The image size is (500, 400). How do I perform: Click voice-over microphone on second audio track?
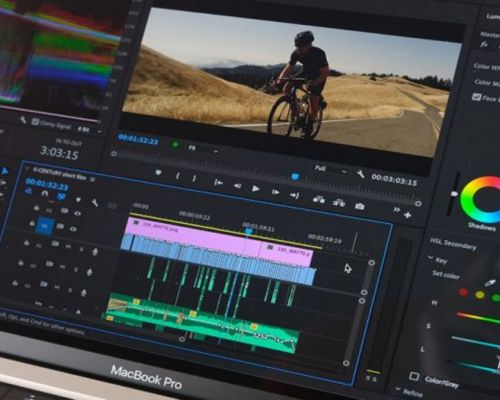[x=89, y=272]
